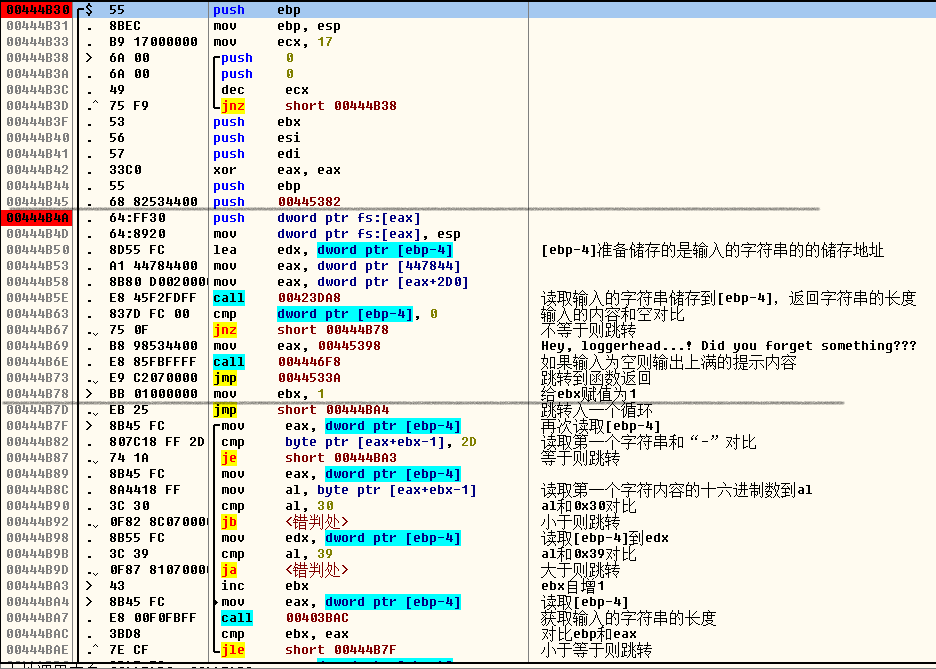
Task: Select breakpoint address 00444B4A
Action: tap(38, 218)
